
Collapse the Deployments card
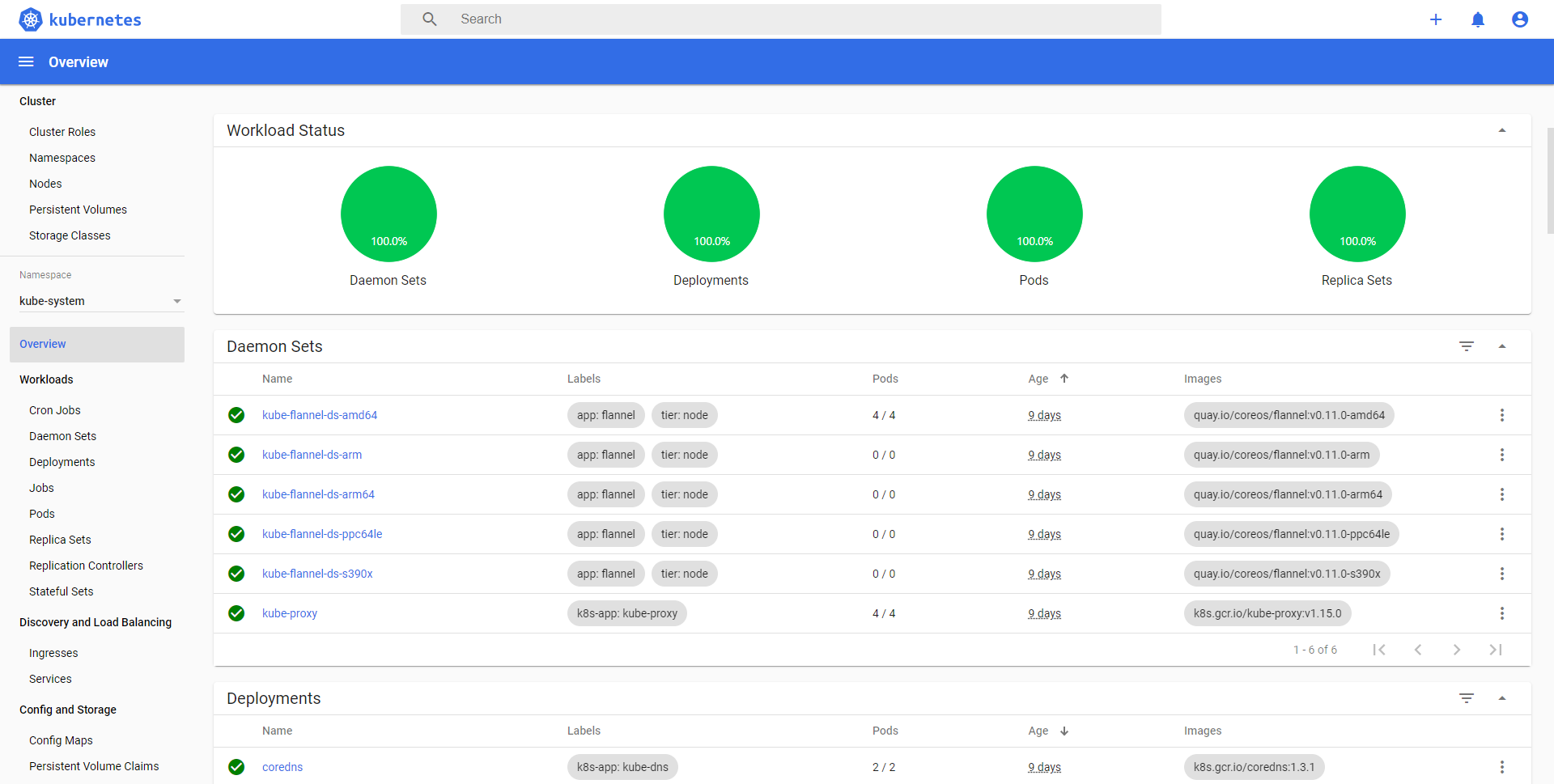(x=1502, y=698)
